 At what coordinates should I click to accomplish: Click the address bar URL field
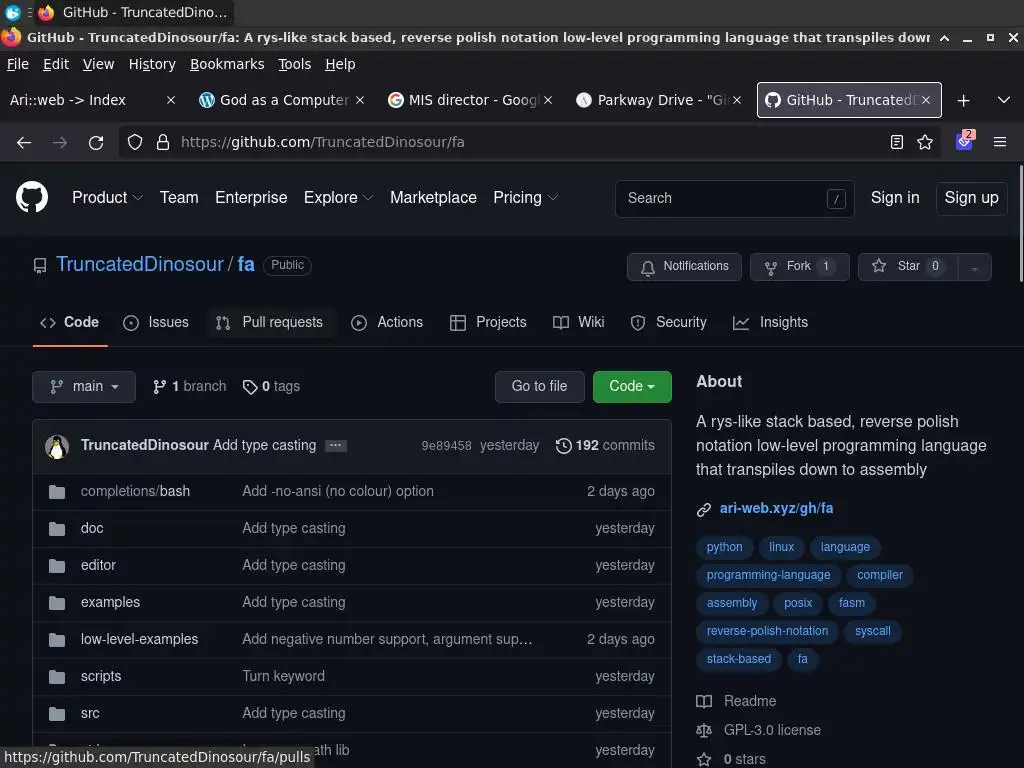pos(529,142)
